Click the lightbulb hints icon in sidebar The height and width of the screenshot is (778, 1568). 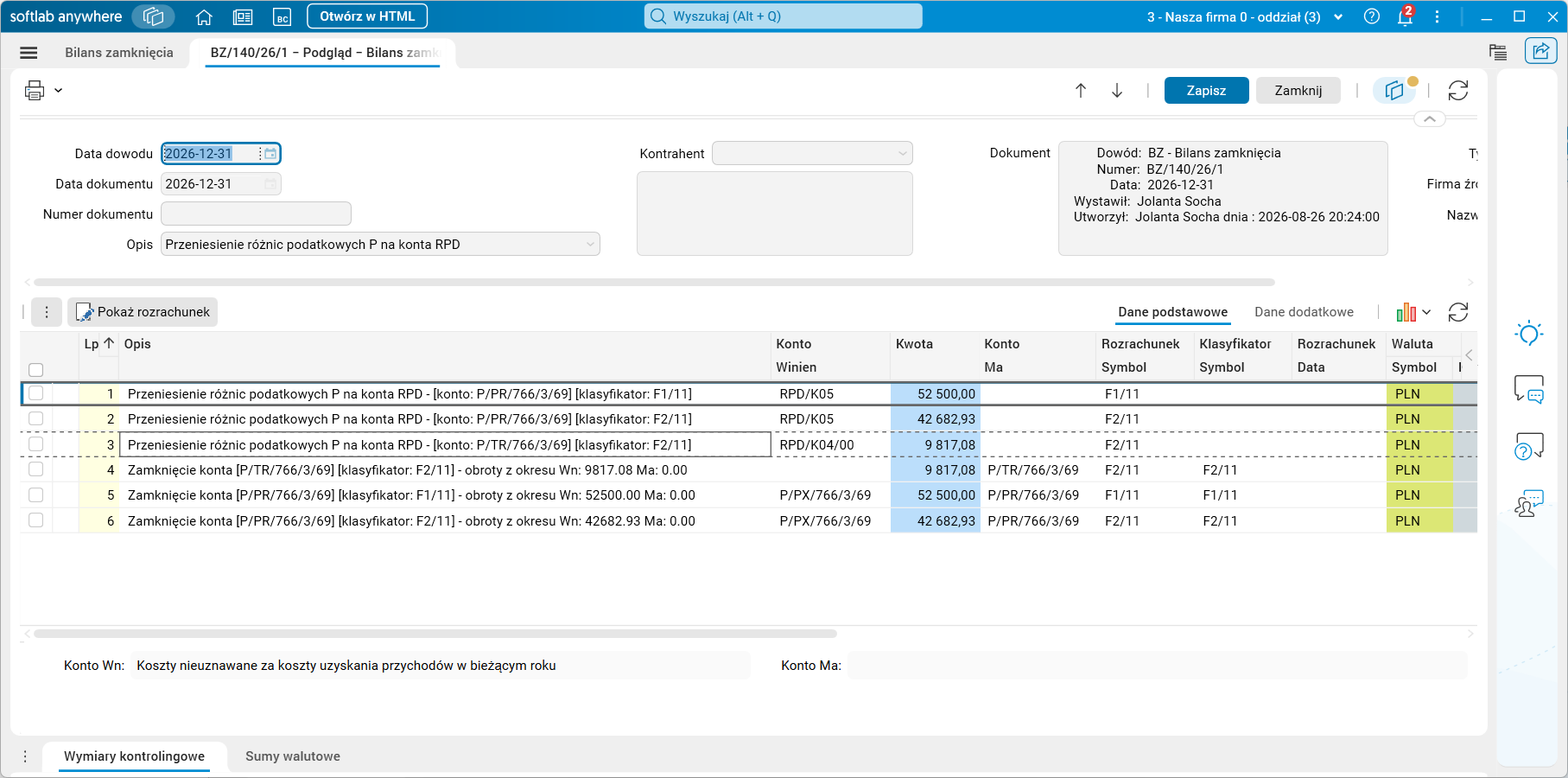(1529, 334)
